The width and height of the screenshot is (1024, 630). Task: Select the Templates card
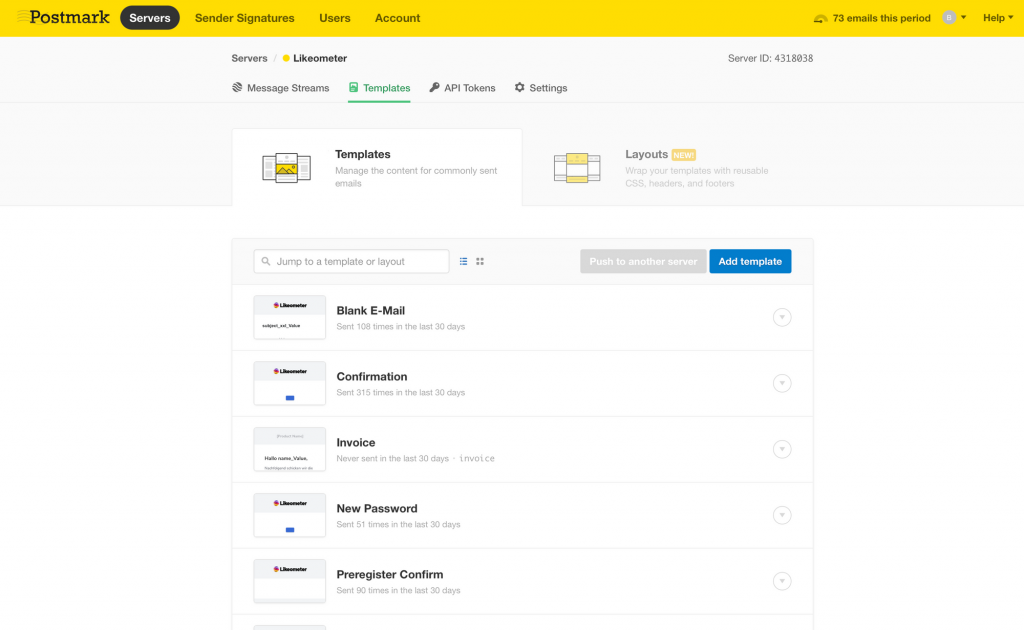377,167
